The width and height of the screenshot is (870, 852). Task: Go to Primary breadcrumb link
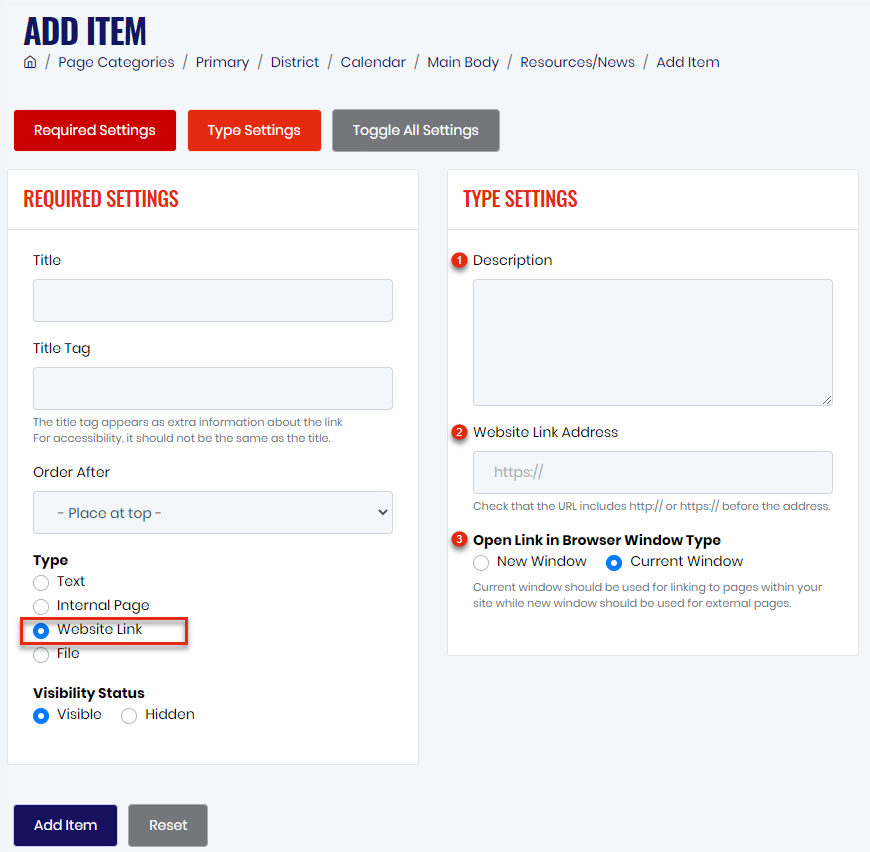[222, 62]
